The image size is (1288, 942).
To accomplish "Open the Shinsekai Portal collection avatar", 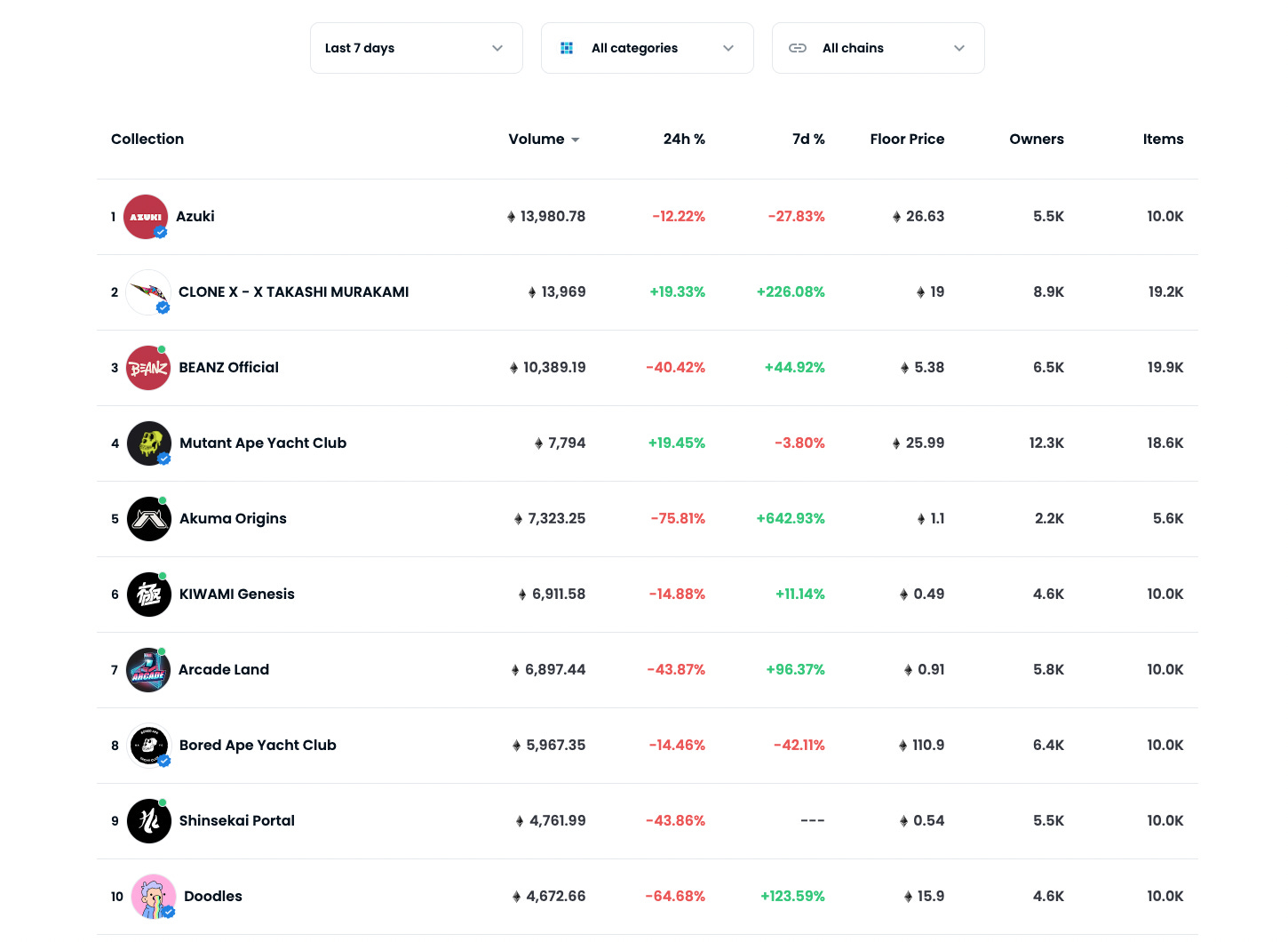I will (x=149, y=821).
